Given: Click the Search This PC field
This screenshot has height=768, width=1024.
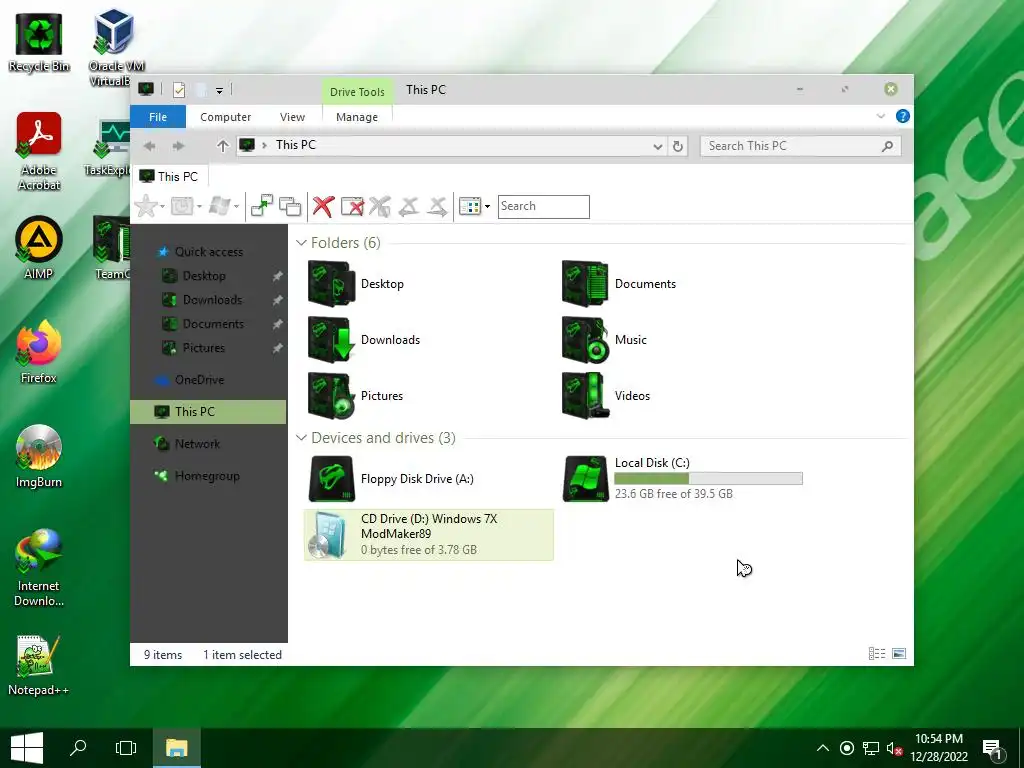Looking at the screenshot, I should [800, 146].
